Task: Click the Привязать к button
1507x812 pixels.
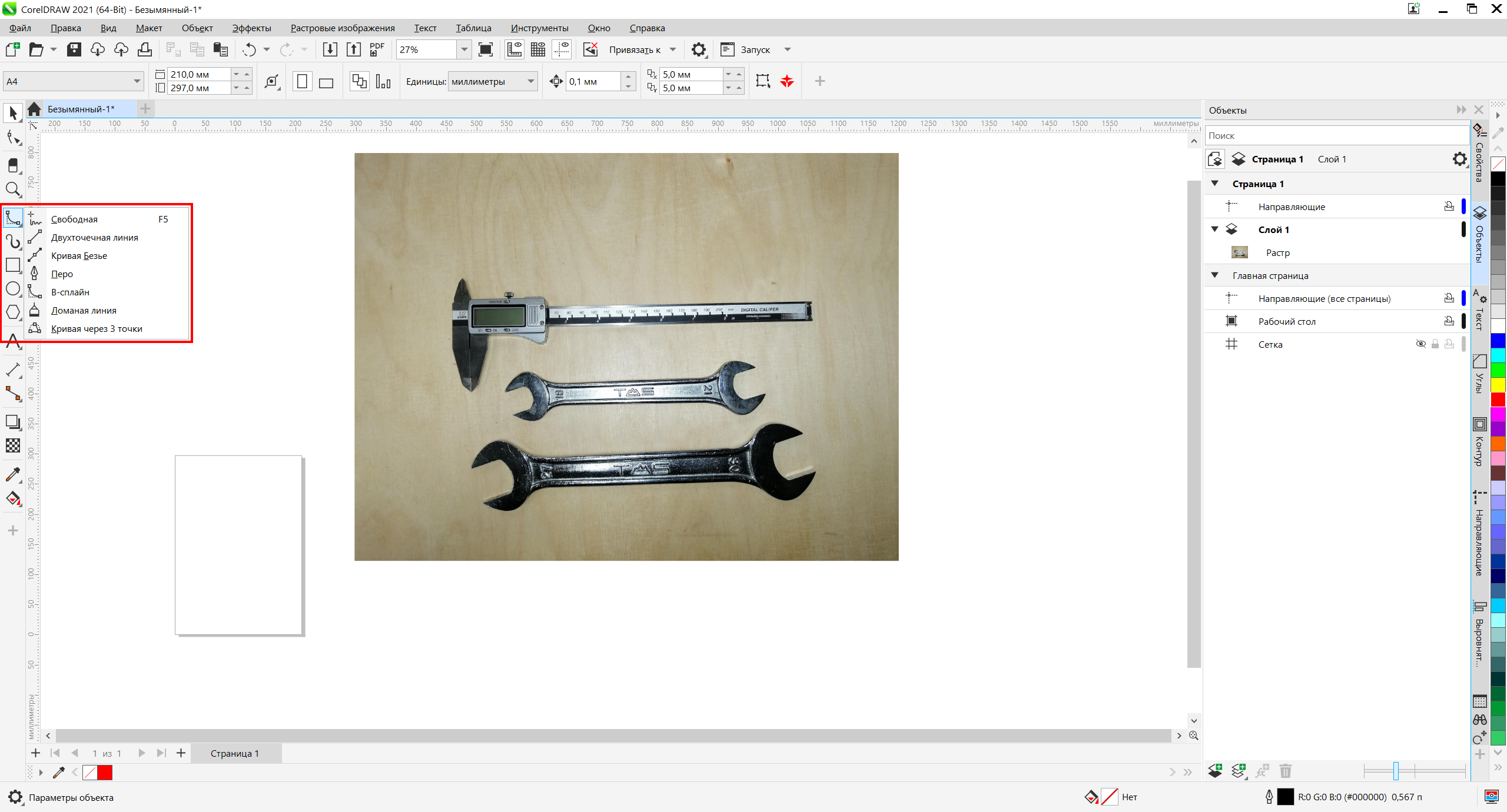Action: click(x=635, y=49)
